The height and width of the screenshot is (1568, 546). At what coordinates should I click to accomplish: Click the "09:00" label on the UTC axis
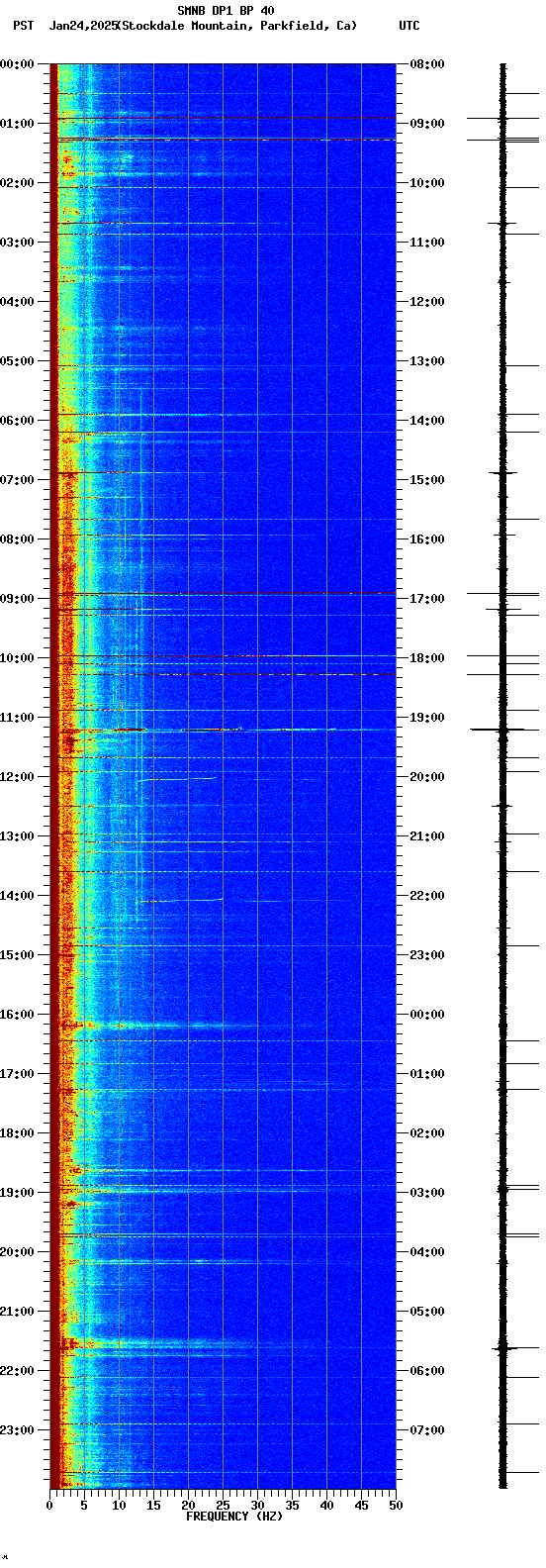[427, 124]
